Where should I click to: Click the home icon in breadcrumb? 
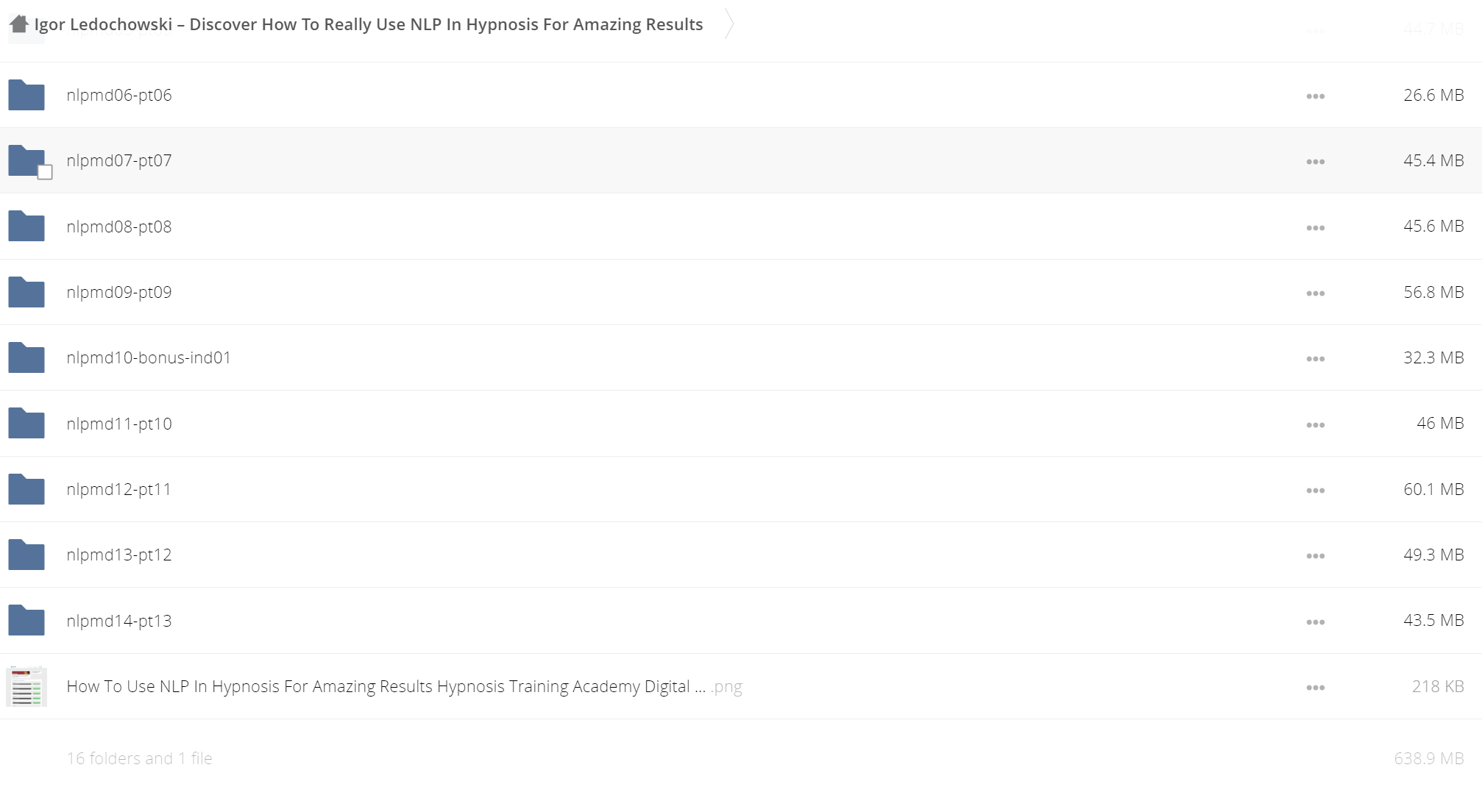click(19, 24)
